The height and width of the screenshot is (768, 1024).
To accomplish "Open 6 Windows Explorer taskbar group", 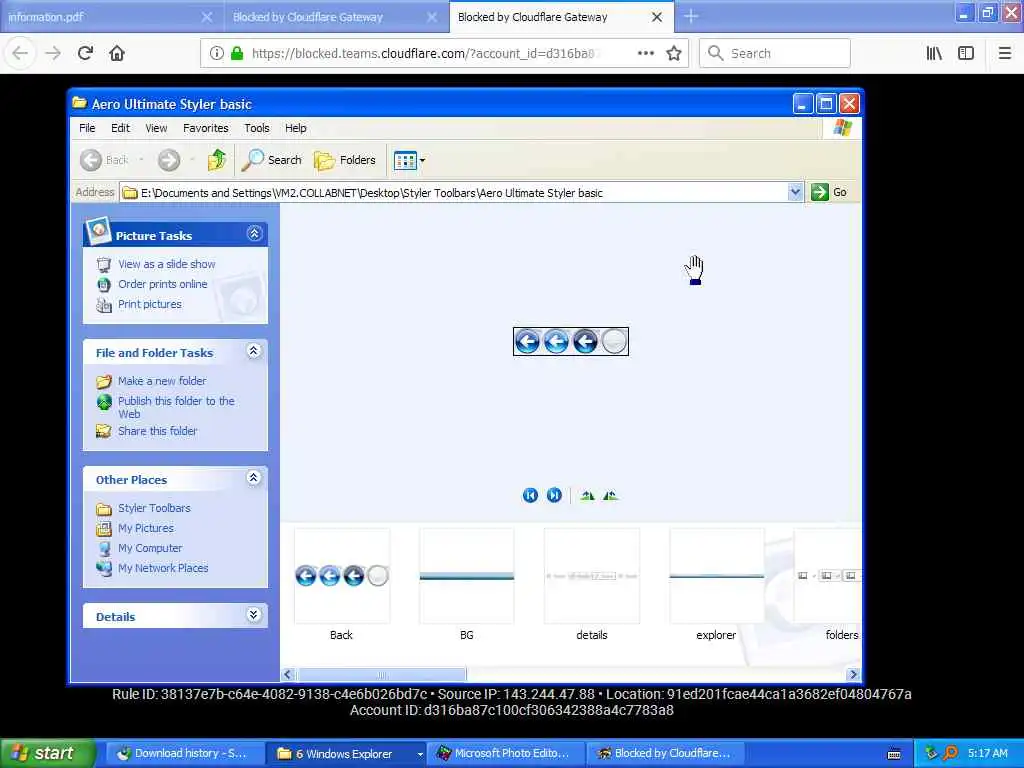I will coord(347,754).
